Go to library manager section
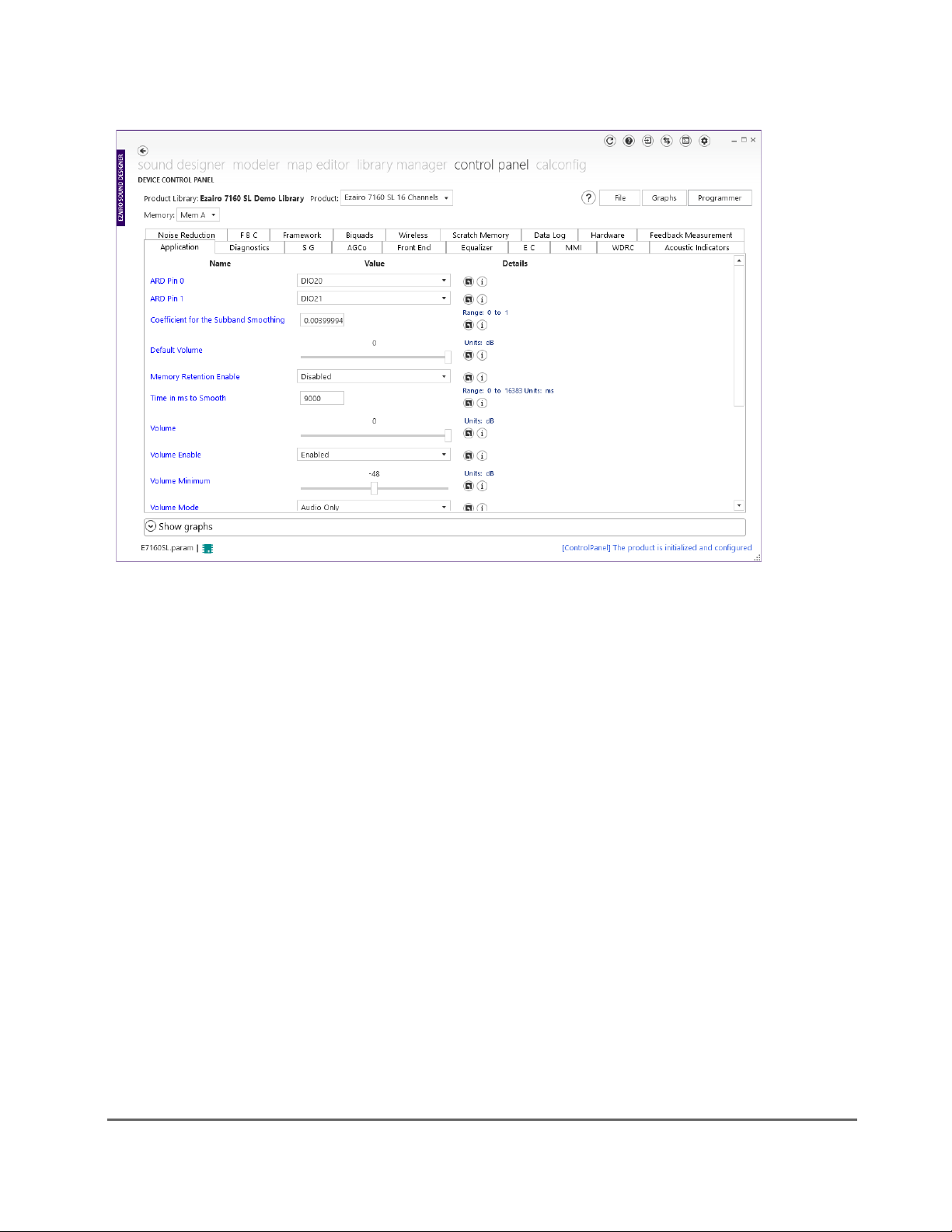Image resolution: width=952 pixels, height=1232 pixels. (x=402, y=165)
